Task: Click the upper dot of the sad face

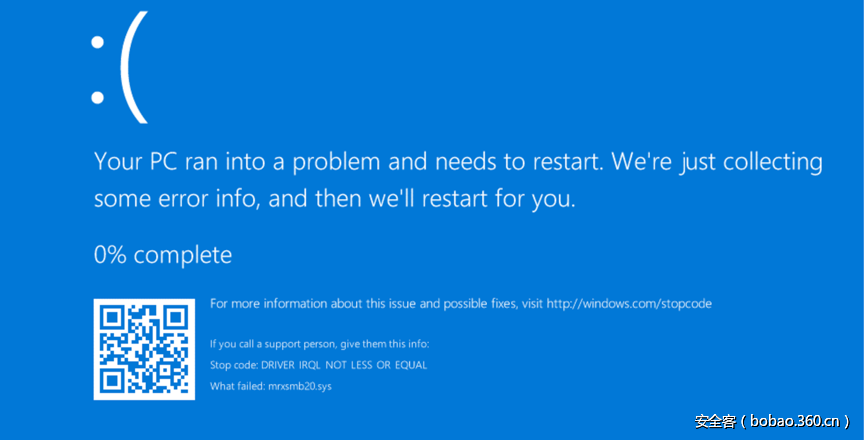Action: 98,42
